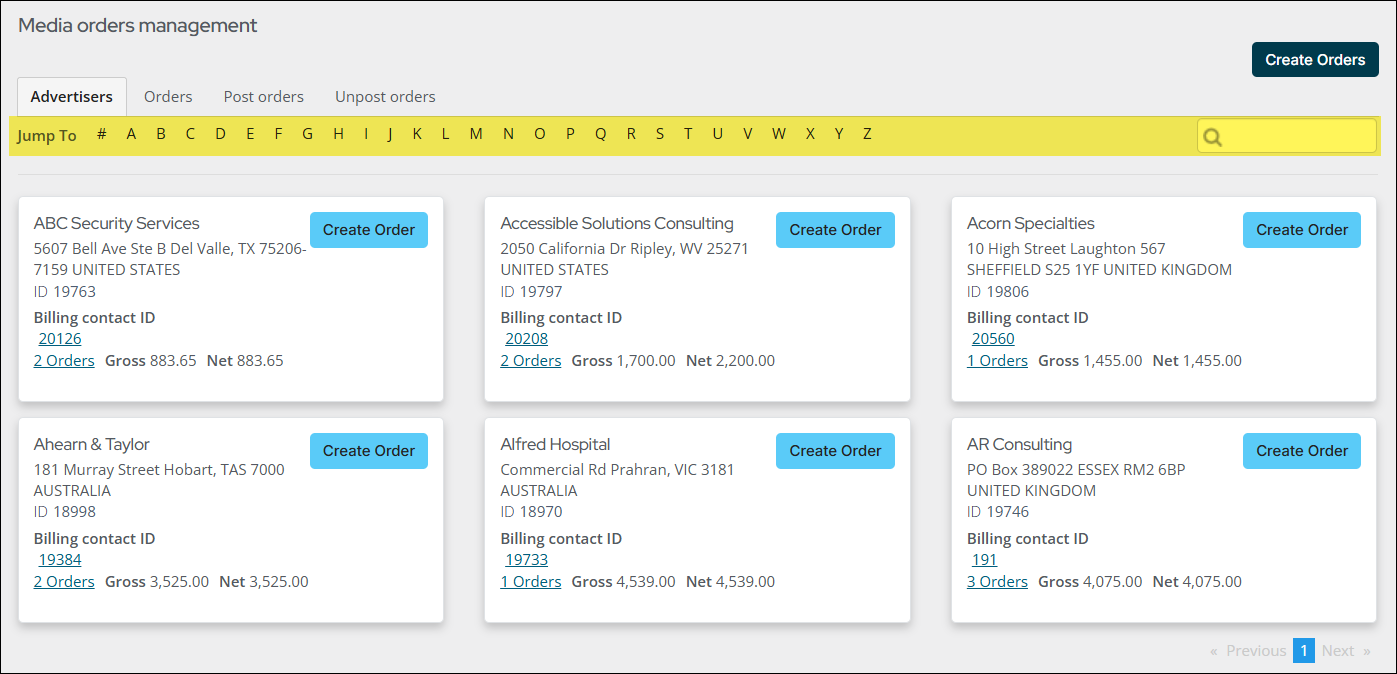Click the Create Orders button

point(1315,60)
